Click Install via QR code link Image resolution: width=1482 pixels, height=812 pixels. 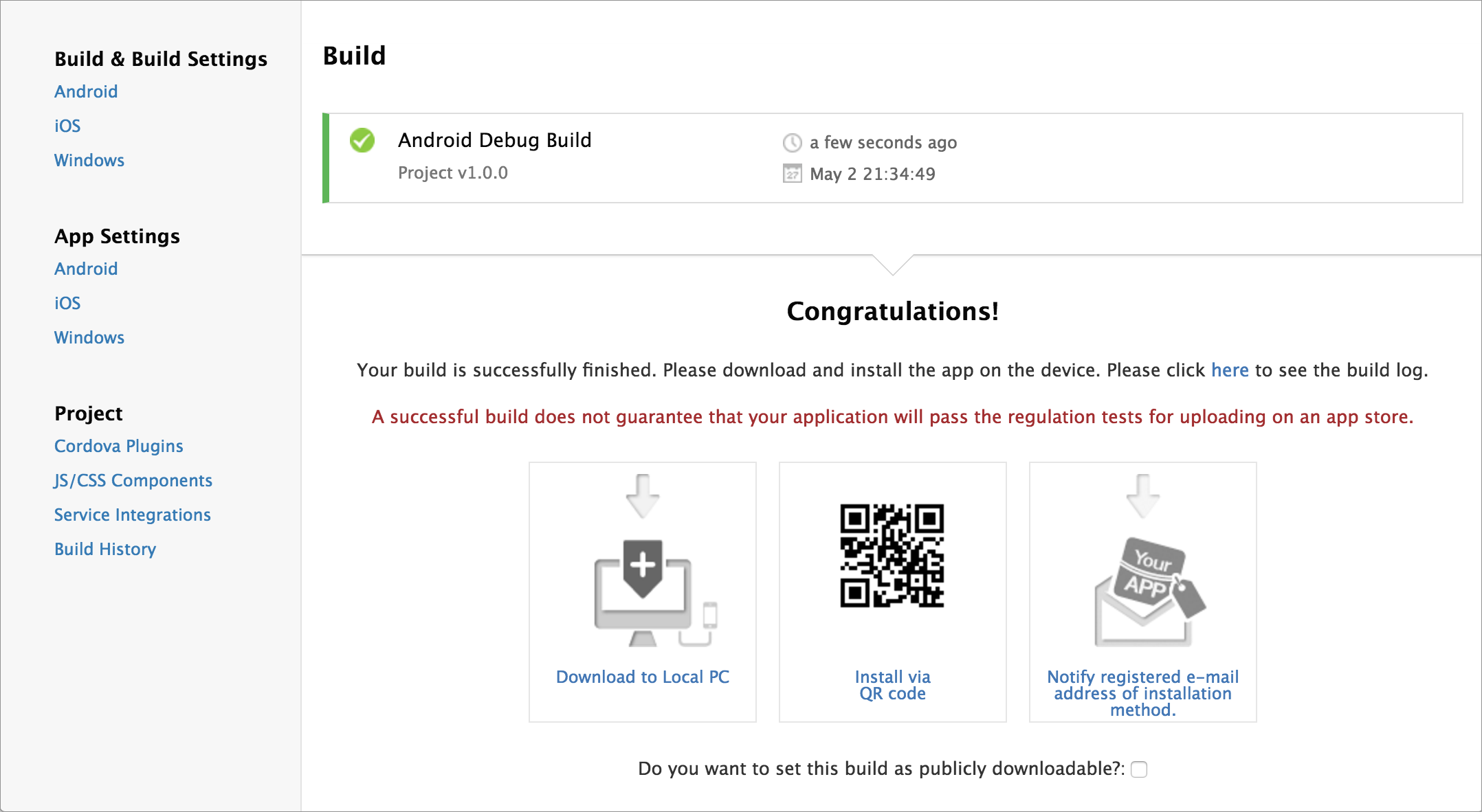892,685
